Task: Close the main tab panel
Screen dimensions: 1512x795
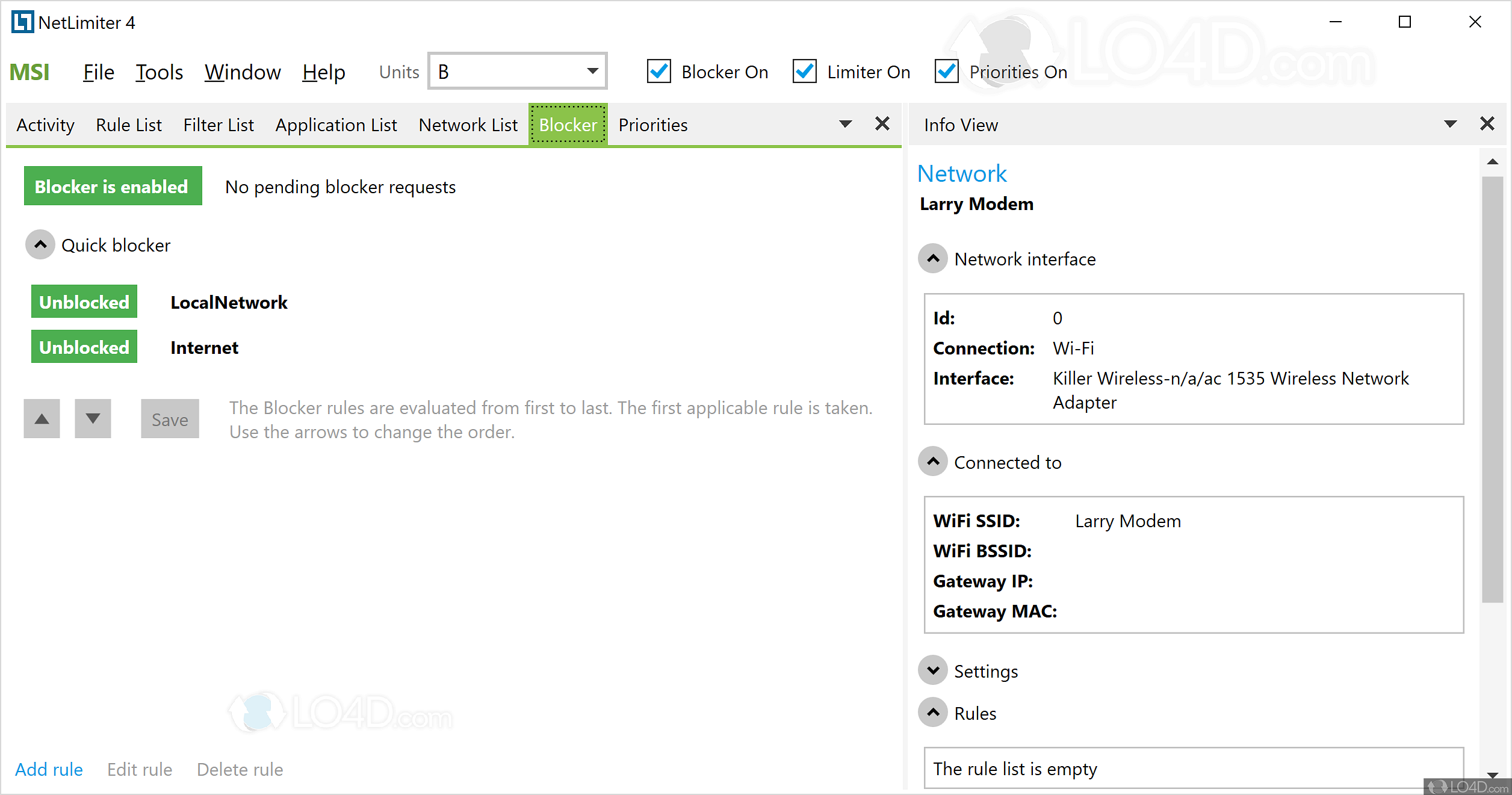Action: pos(882,124)
